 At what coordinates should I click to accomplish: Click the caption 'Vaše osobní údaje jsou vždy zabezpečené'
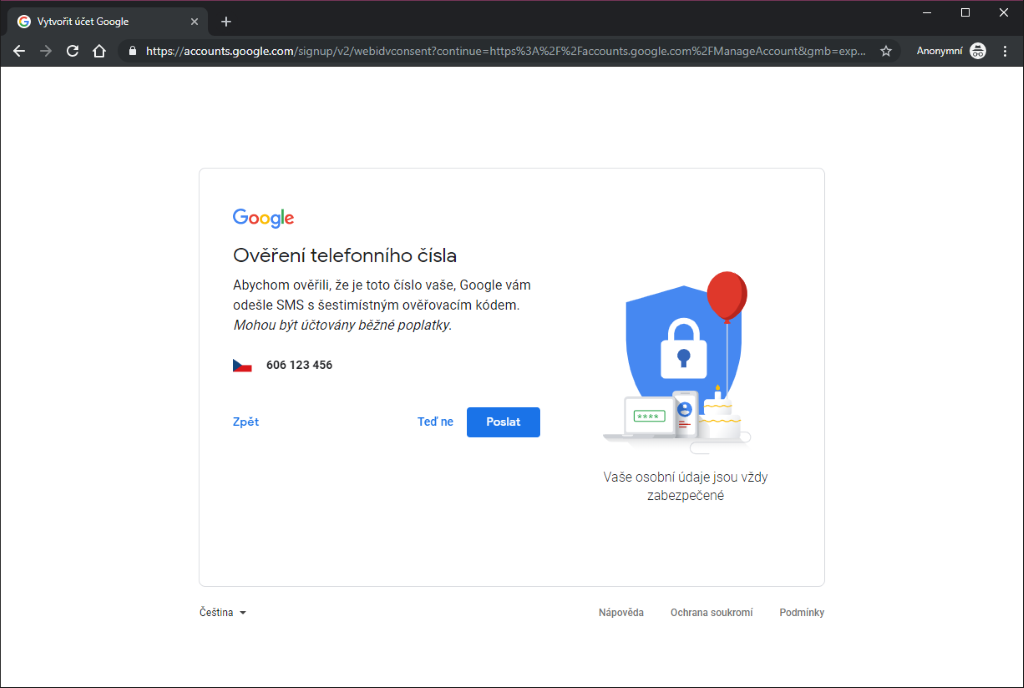pos(685,486)
